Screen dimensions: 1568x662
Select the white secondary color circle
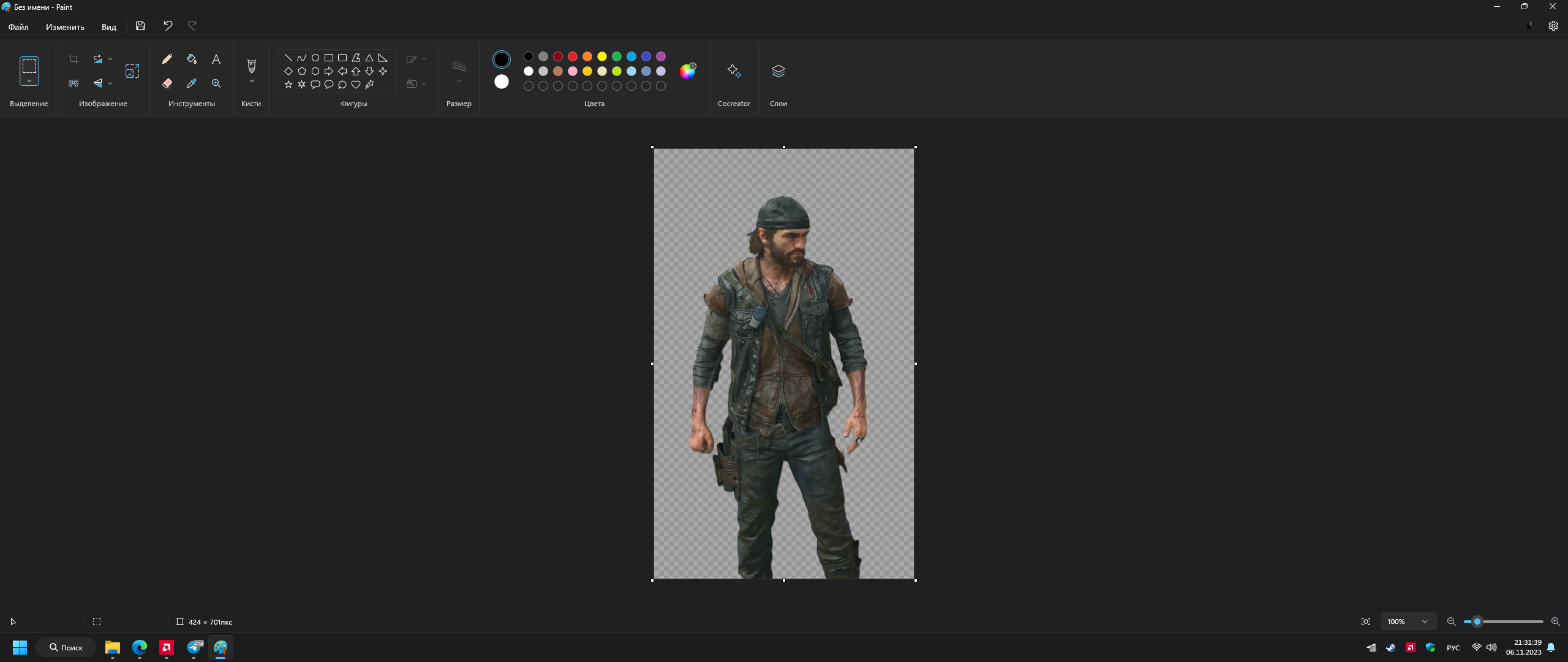click(501, 82)
